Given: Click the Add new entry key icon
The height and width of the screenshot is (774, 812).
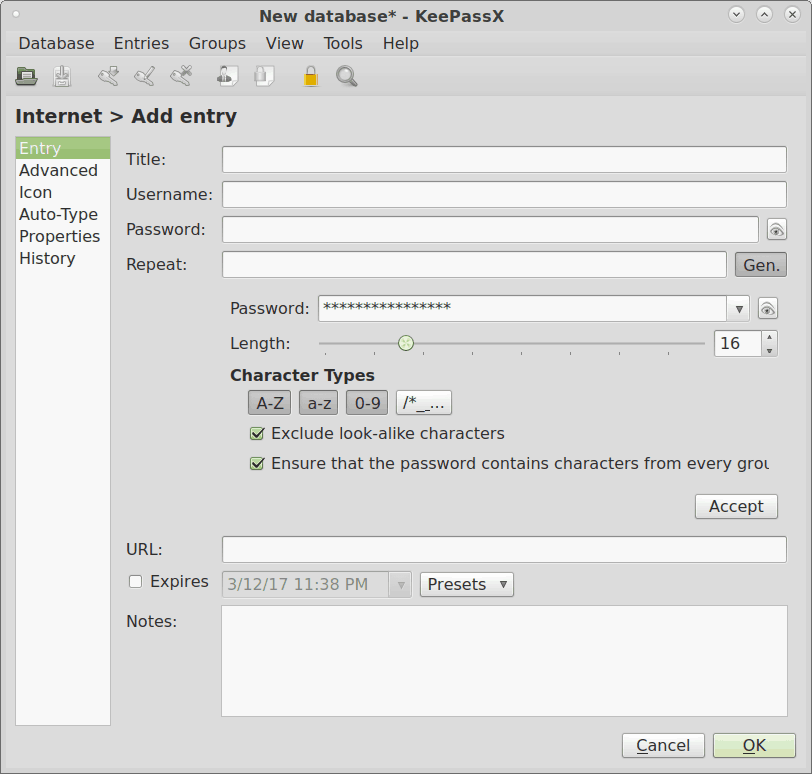Looking at the screenshot, I should coord(109,76).
